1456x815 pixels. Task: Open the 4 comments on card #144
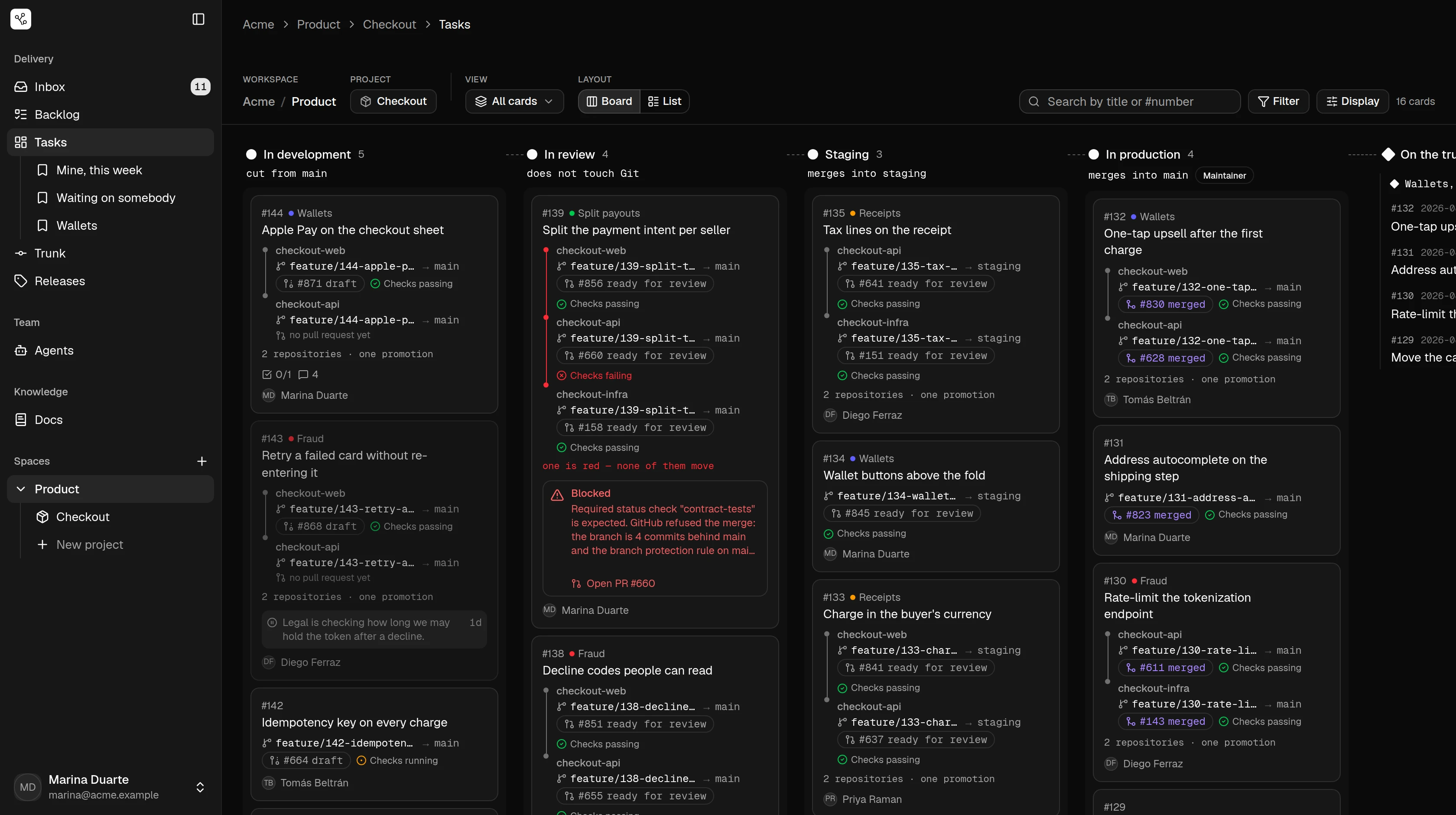(x=308, y=375)
